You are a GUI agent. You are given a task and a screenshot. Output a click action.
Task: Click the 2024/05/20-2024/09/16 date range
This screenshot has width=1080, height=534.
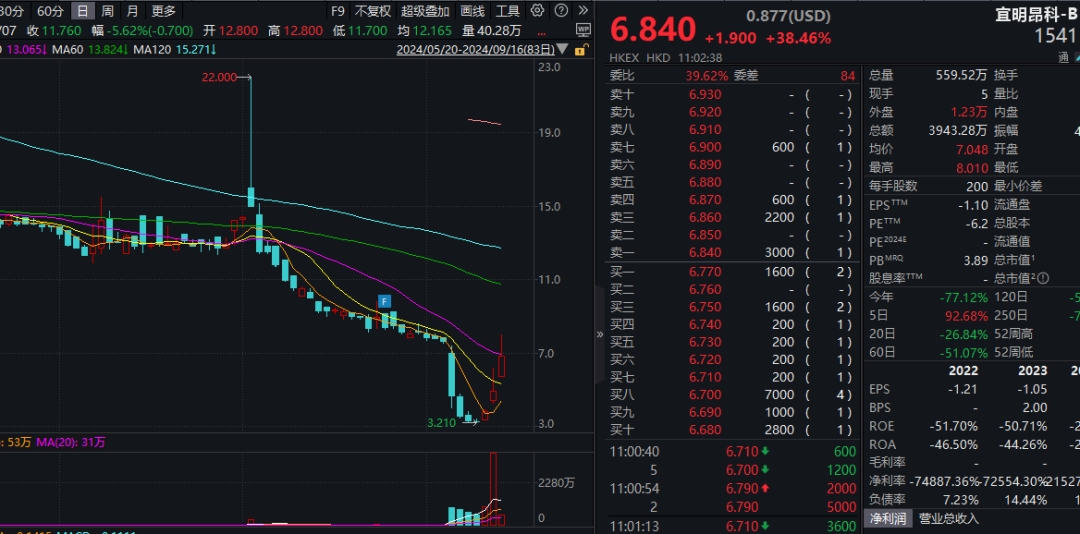click(x=475, y=49)
